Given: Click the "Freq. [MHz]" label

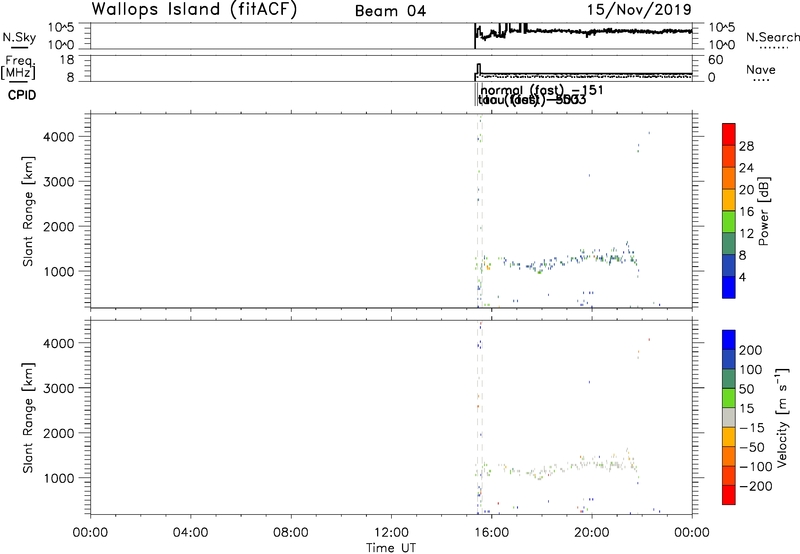Looking at the screenshot, I should (x=18, y=67).
